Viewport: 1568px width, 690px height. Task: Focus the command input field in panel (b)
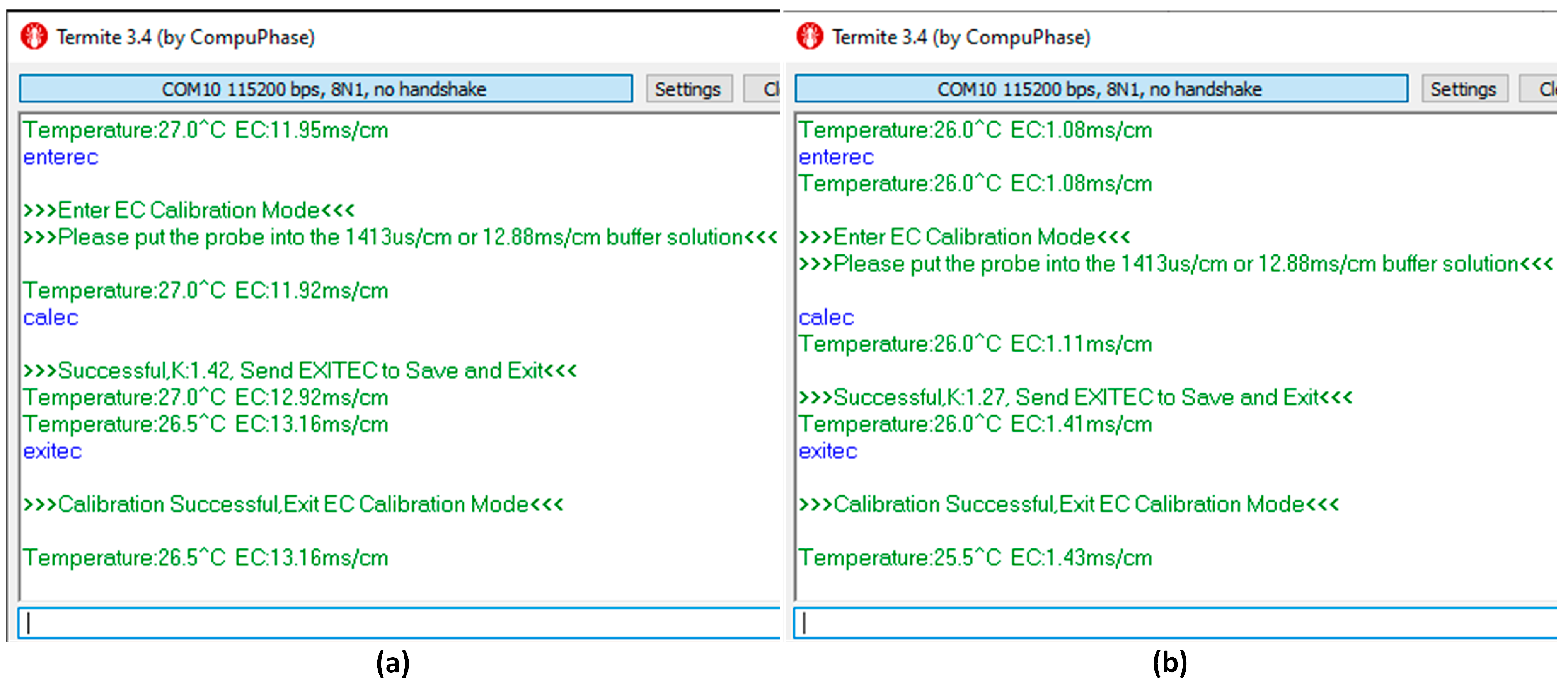coord(1175,622)
